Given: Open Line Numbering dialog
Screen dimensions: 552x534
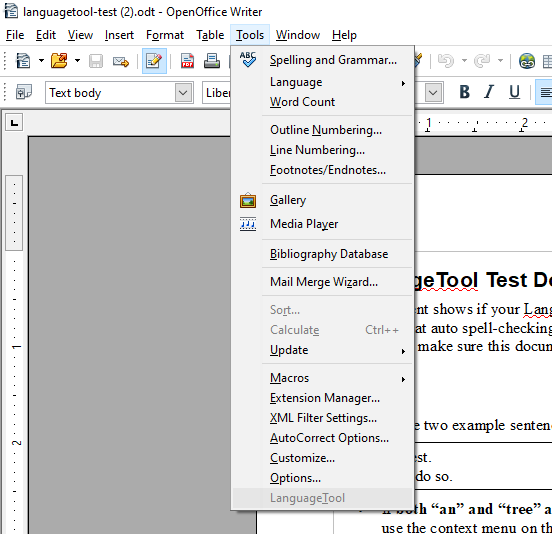Looking at the screenshot, I should [x=322, y=150].
